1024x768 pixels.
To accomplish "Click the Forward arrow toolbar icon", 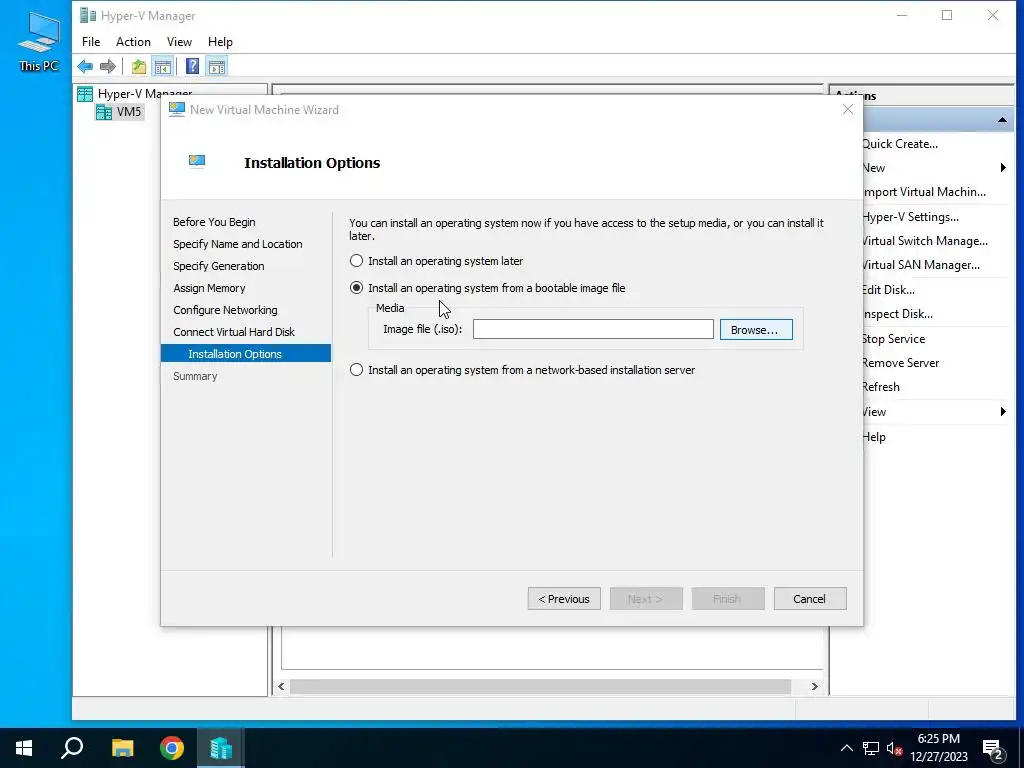I will [x=108, y=66].
